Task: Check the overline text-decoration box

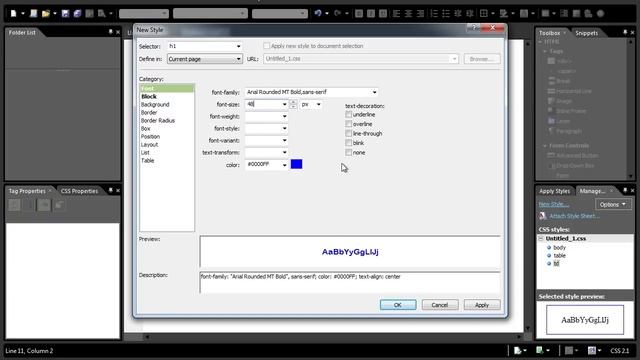Action: click(x=349, y=124)
